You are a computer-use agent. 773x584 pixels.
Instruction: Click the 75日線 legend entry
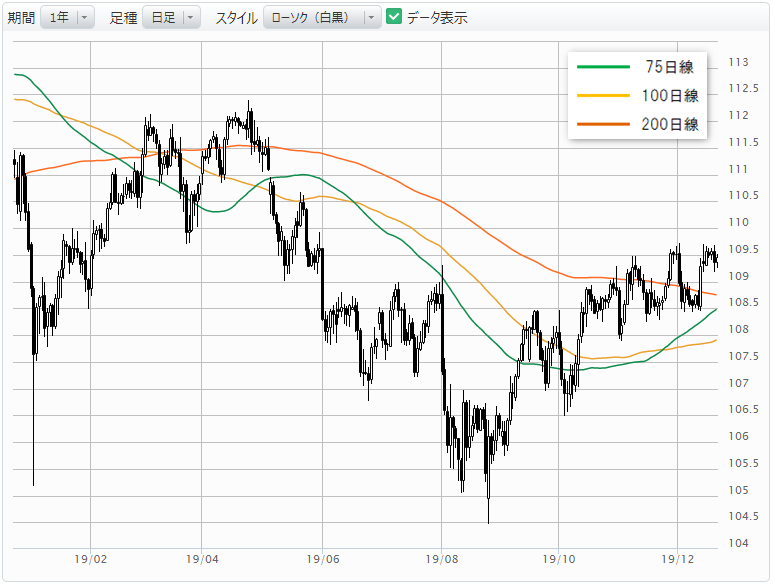point(637,67)
